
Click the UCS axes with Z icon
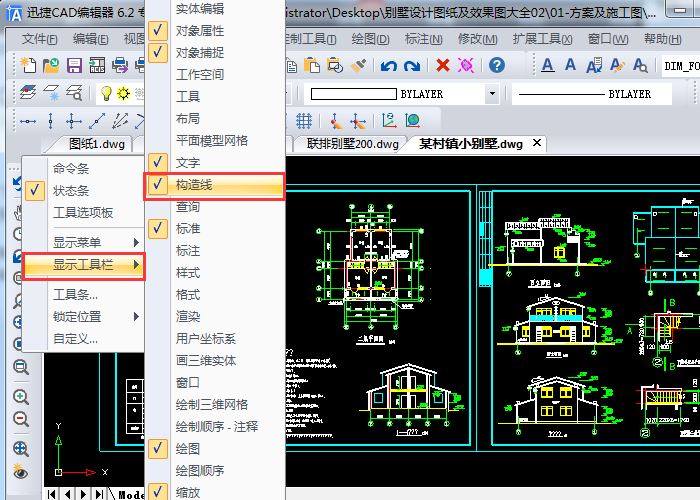coord(389,121)
